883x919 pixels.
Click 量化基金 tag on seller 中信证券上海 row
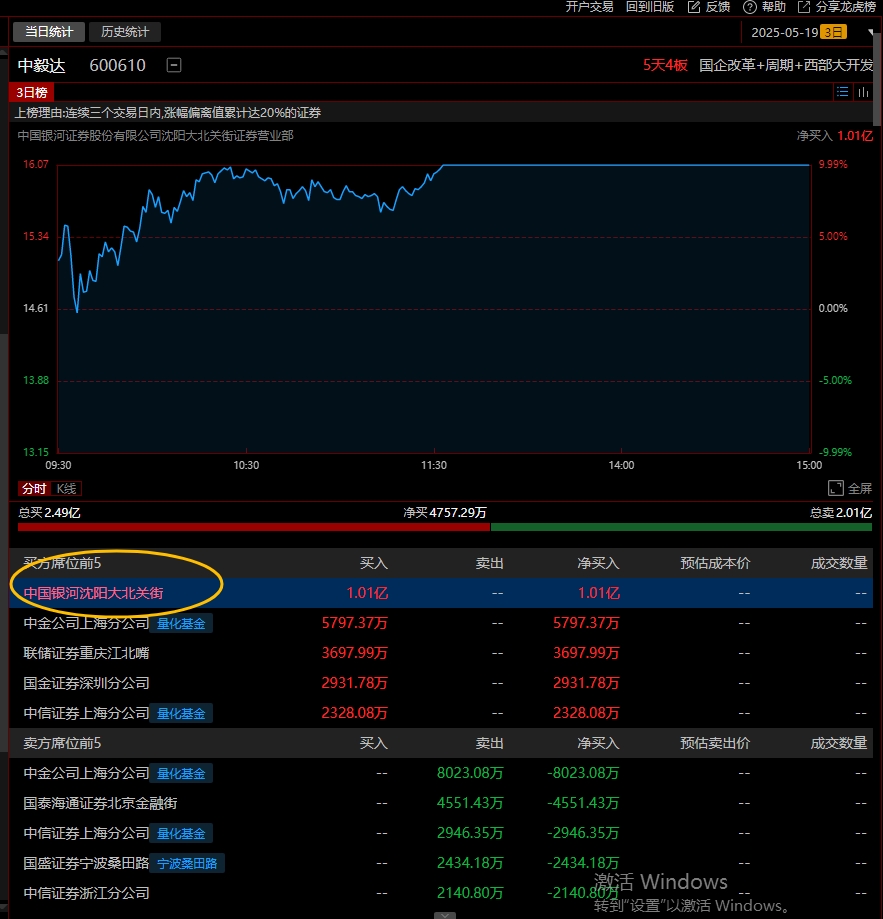pyautogui.click(x=181, y=833)
